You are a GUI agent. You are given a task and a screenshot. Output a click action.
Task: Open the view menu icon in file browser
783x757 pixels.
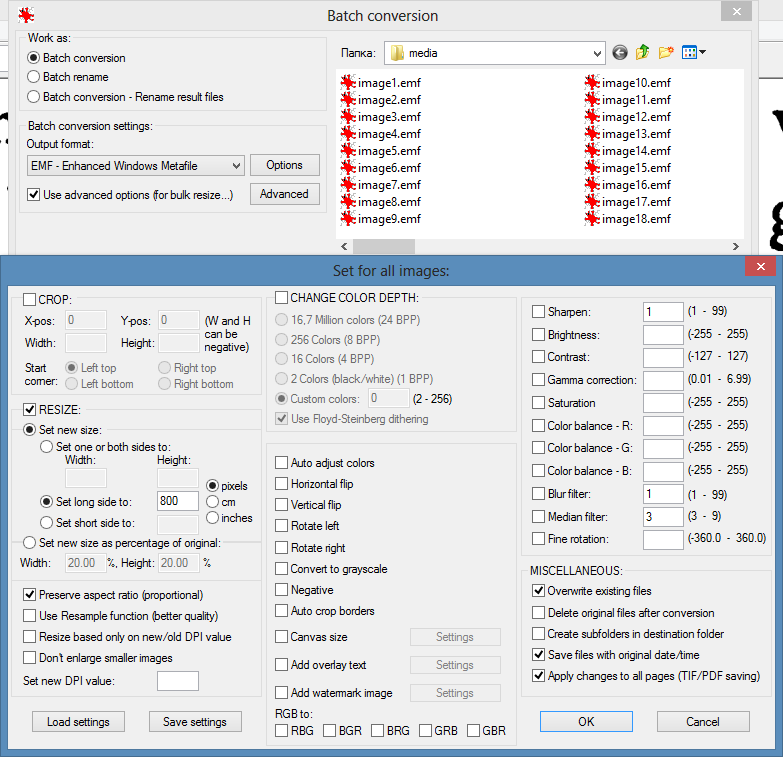click(x=694, y=52)
